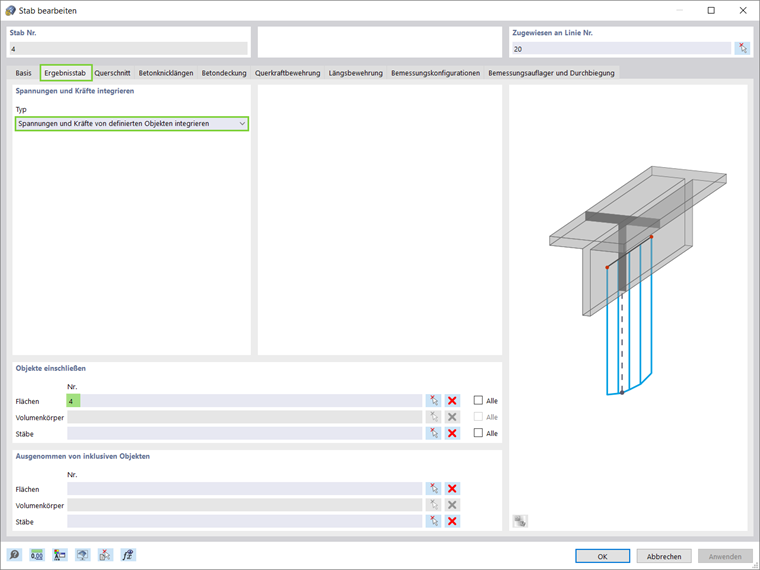Select Volumenkörper graphically in Objekte einschließen

coord(433,417)
